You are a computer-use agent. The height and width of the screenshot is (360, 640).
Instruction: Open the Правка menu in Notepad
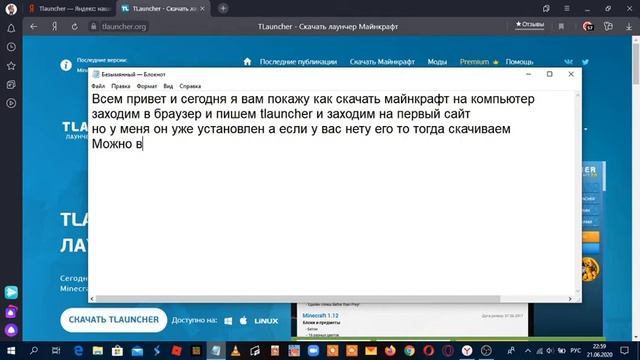(x=121, y=86)
